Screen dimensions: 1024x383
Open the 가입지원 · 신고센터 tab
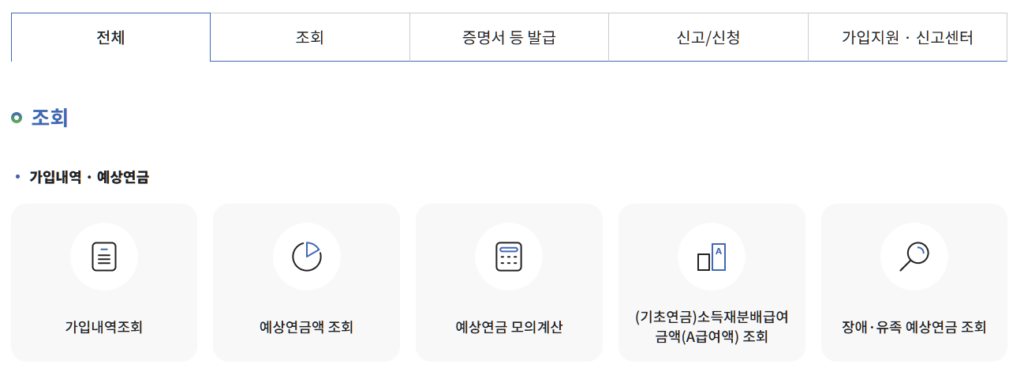908,37
